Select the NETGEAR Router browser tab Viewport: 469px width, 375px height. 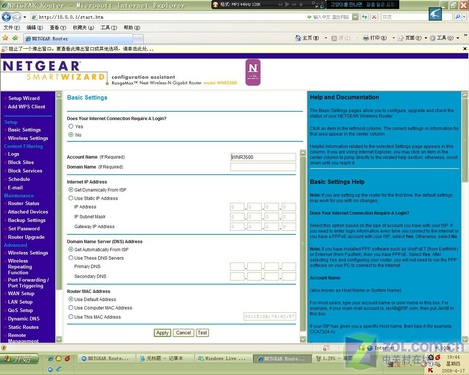click(78, 39)
